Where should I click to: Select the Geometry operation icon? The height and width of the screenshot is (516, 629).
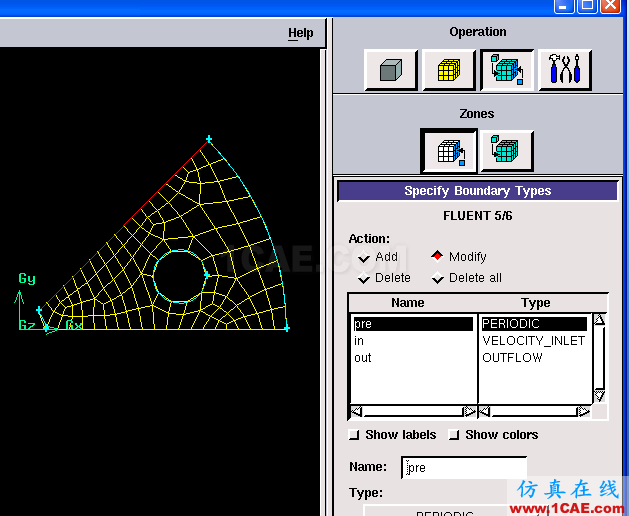391,70
